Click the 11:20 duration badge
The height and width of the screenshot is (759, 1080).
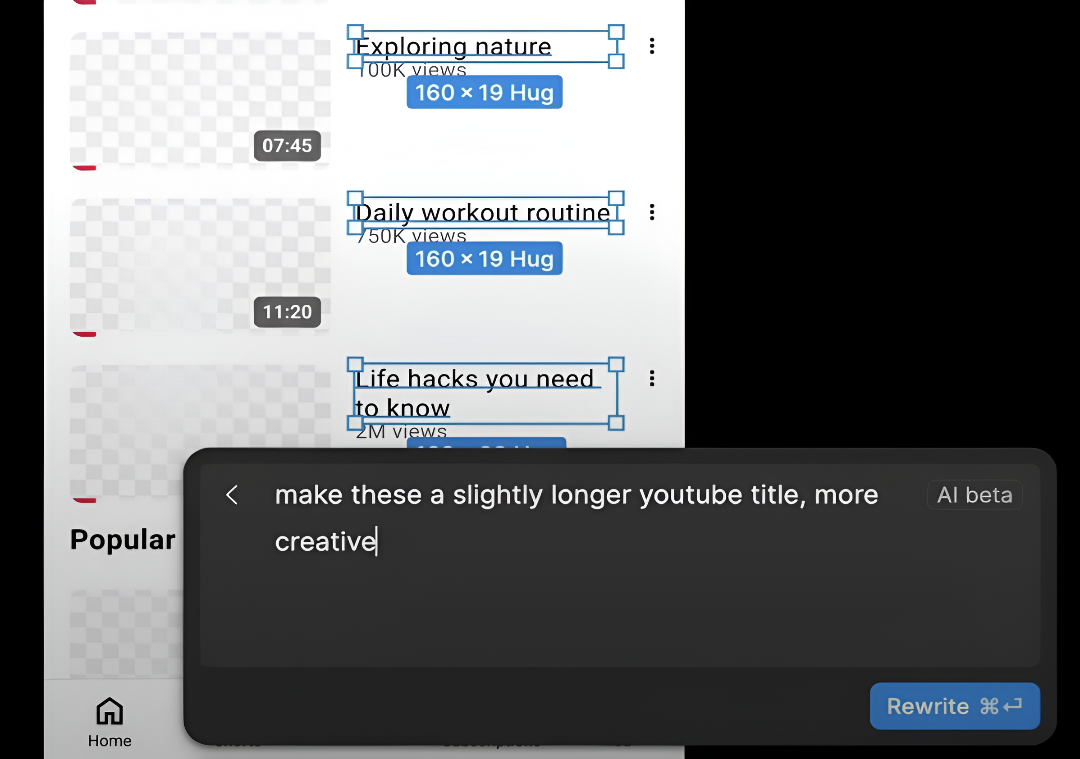pos(287,311)
